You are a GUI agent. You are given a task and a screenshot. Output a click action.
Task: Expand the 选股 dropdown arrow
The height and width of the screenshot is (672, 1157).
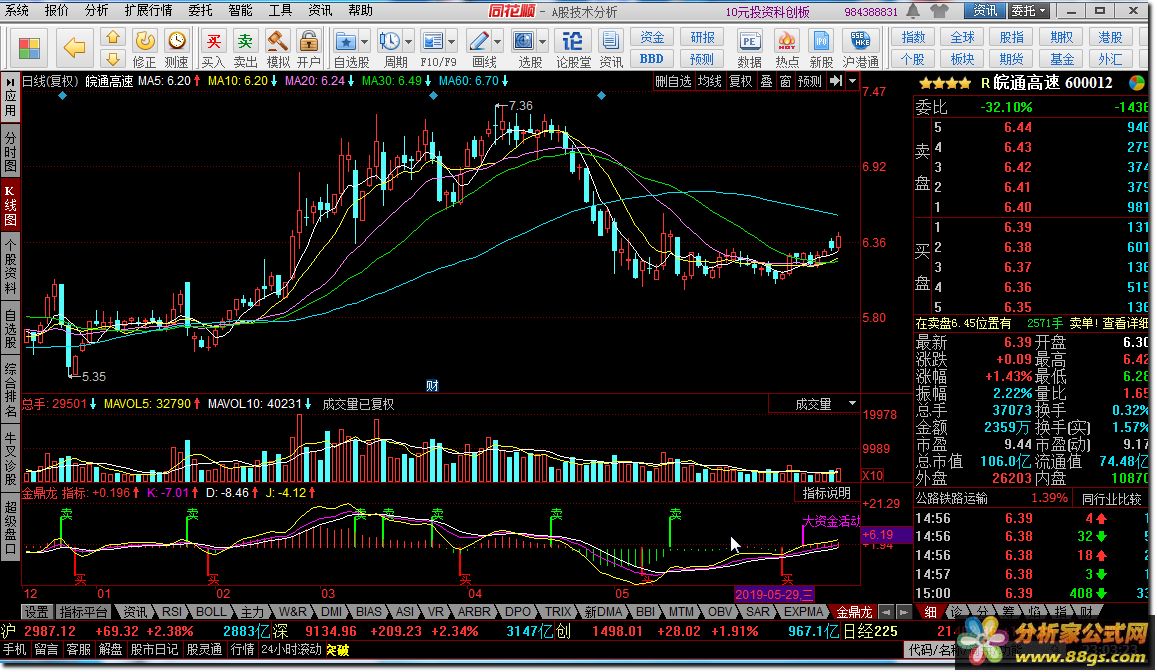click(x=542, y=42)
